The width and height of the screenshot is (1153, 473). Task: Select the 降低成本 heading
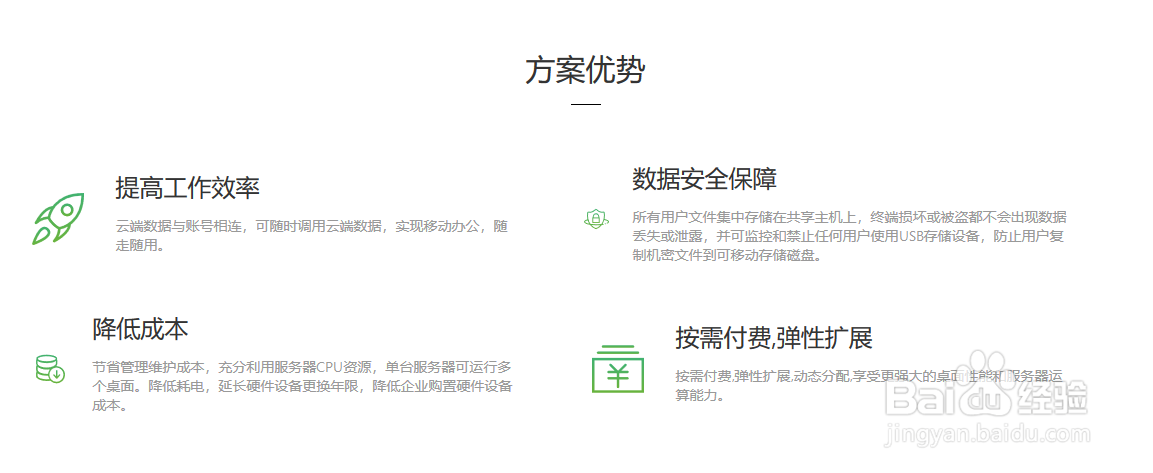tap(140, 329)
